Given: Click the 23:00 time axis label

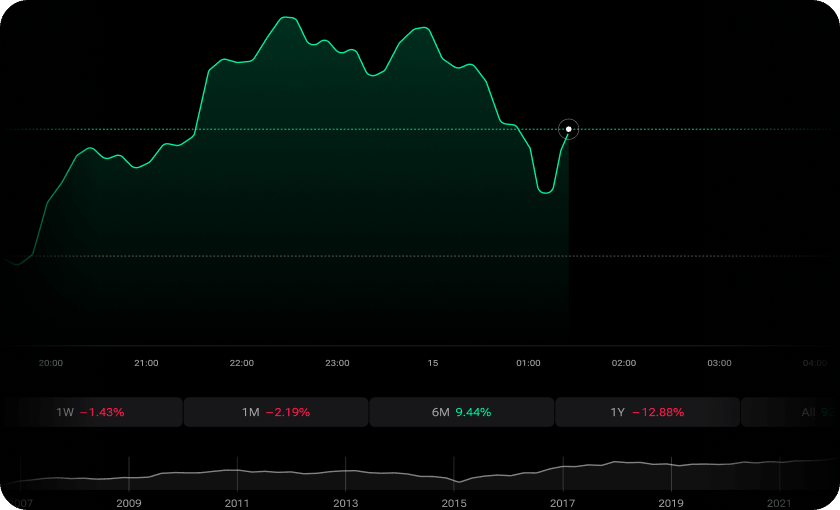Looking at the screenshot, I should click(x=337, y=363).
